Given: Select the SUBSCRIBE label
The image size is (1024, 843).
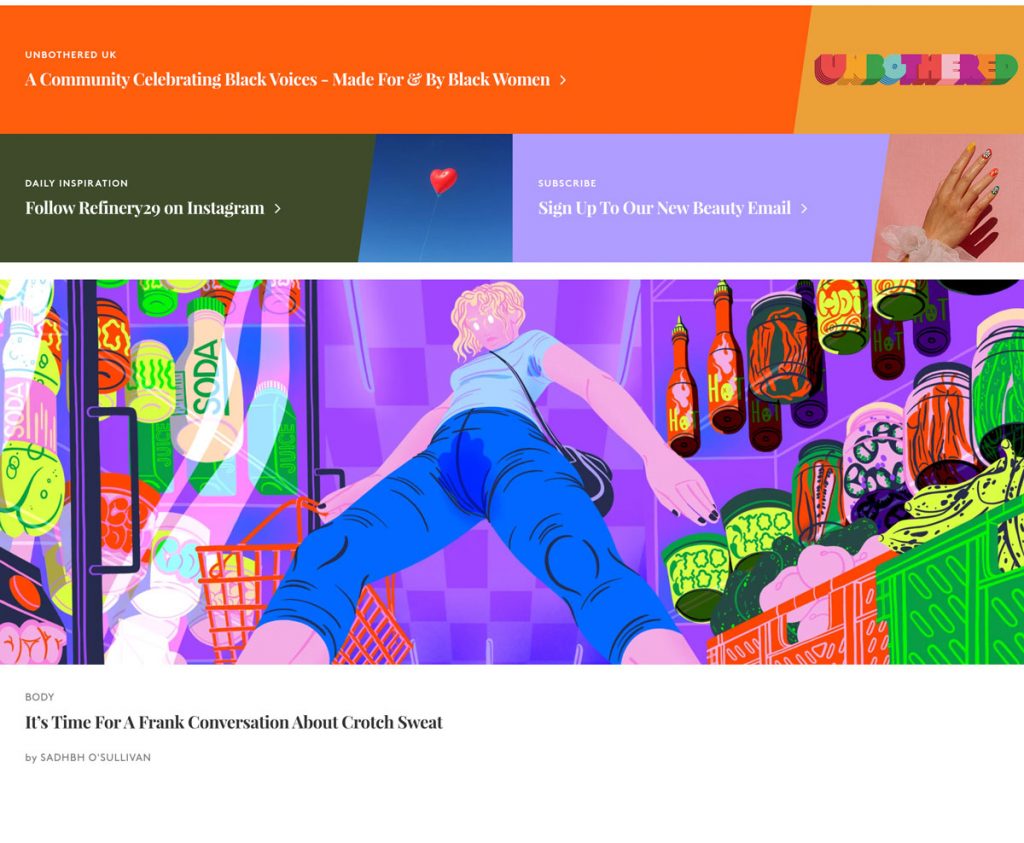Looking at the screenshot, I should click(567, 183).
